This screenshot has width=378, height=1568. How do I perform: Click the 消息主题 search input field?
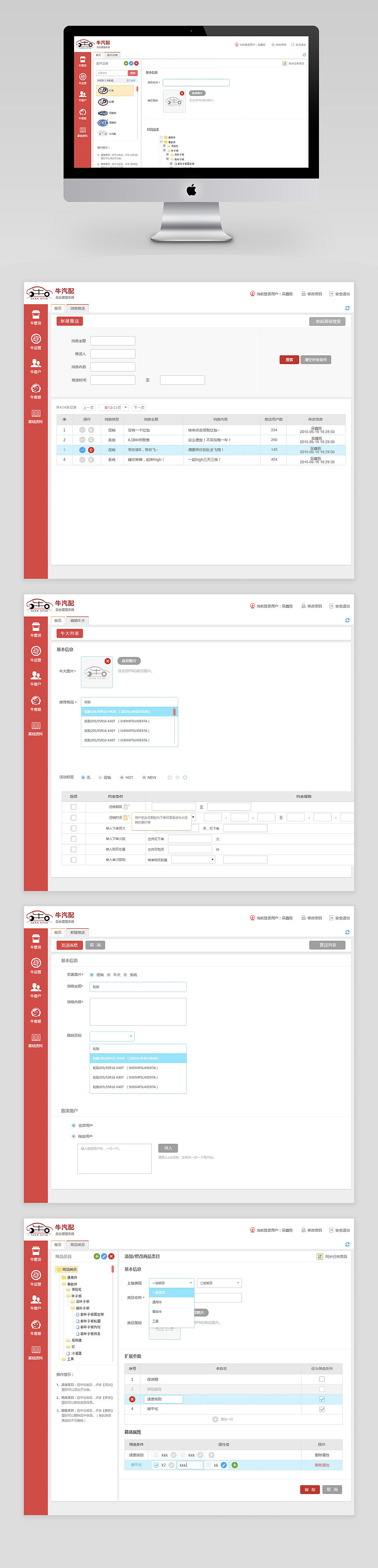point(113,341)
